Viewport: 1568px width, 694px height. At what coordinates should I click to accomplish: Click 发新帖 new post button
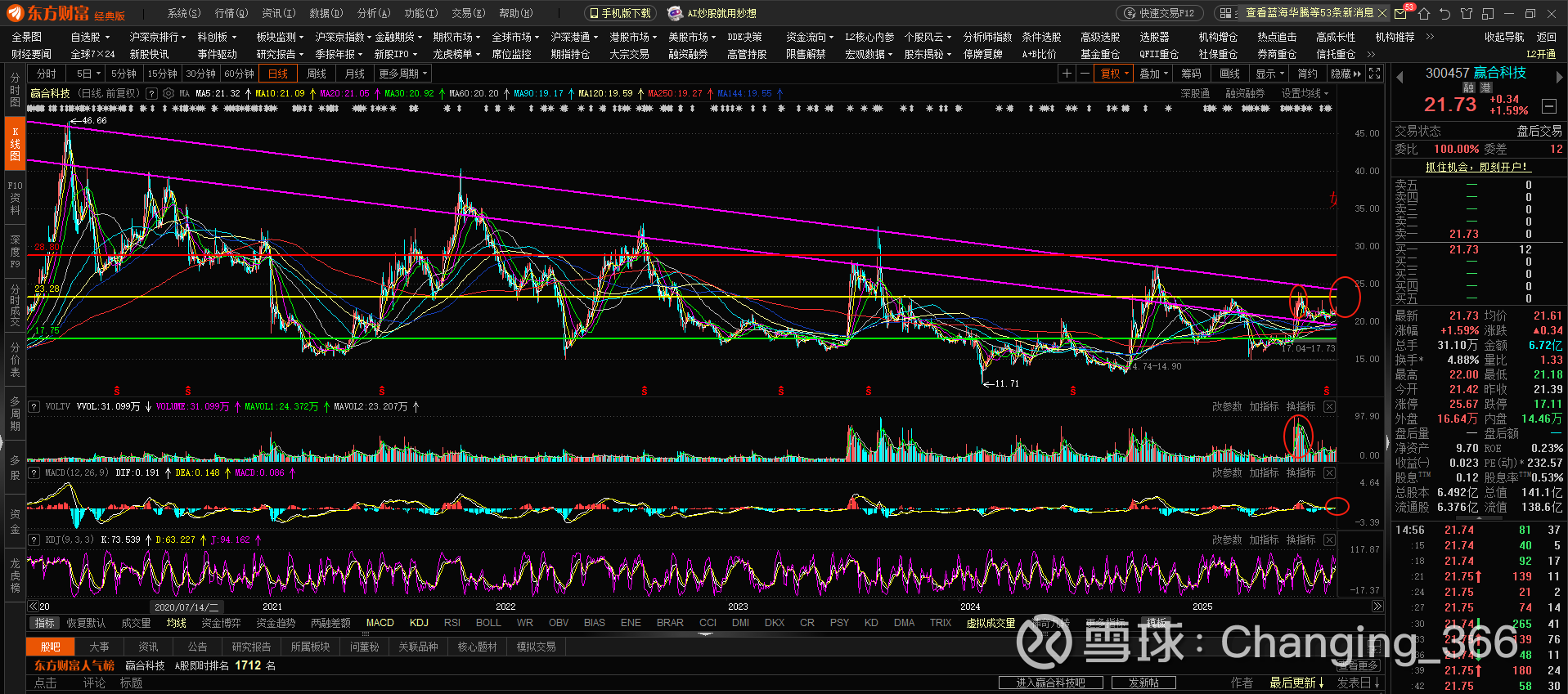click(1144, 683)
